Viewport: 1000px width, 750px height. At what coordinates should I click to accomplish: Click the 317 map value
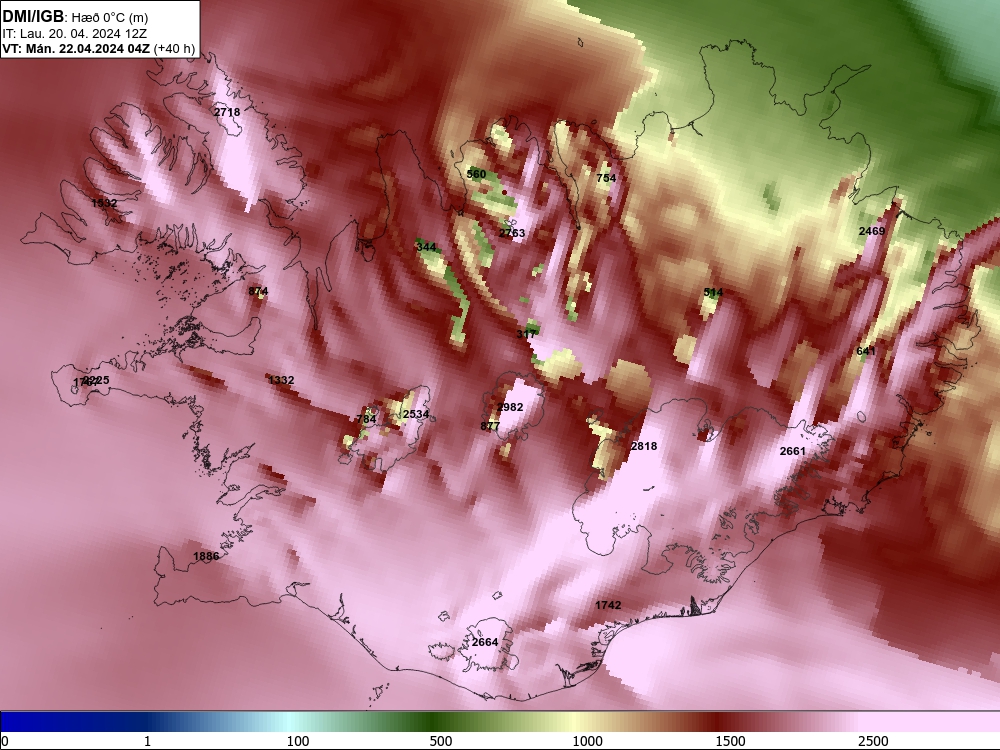coord(526,334)
